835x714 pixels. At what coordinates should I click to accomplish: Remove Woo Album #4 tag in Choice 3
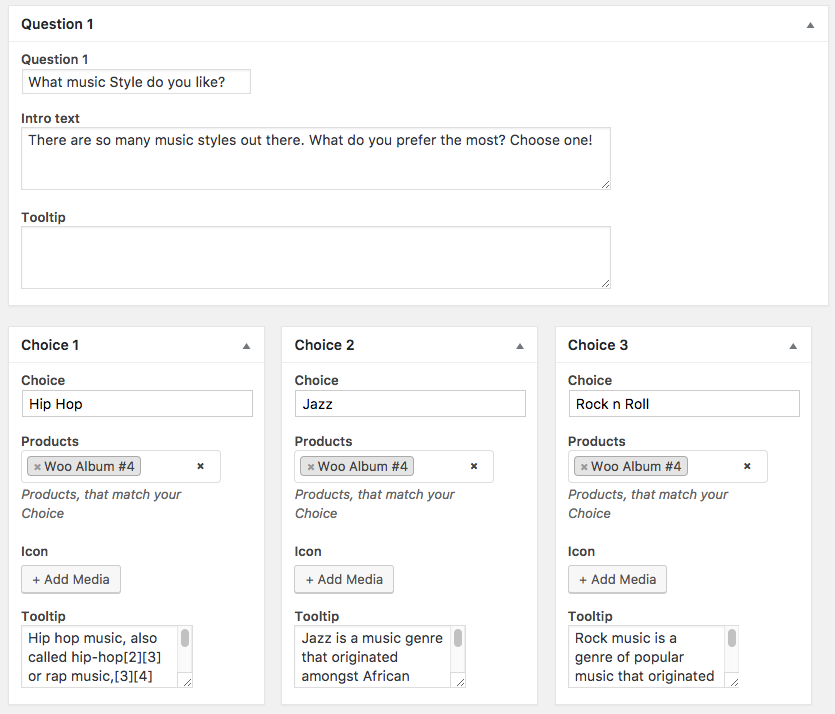[584, 467]
